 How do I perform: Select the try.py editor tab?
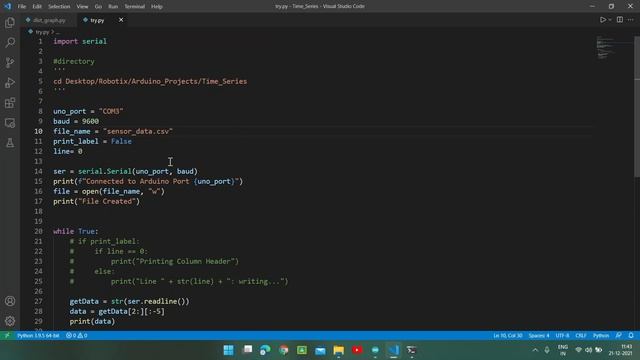point(97,20)
